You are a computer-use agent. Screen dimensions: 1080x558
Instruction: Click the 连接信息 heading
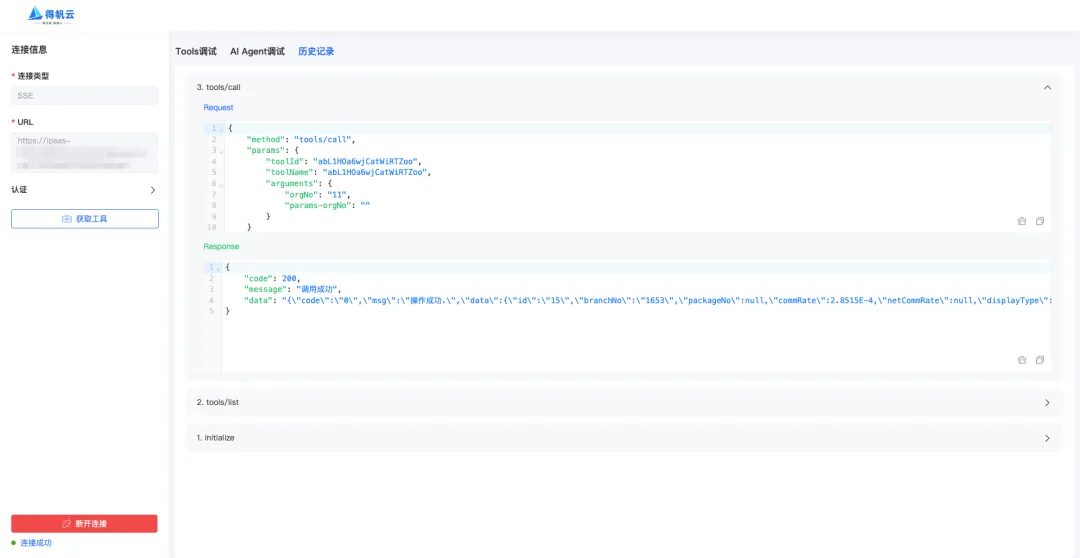pos(30,50)
